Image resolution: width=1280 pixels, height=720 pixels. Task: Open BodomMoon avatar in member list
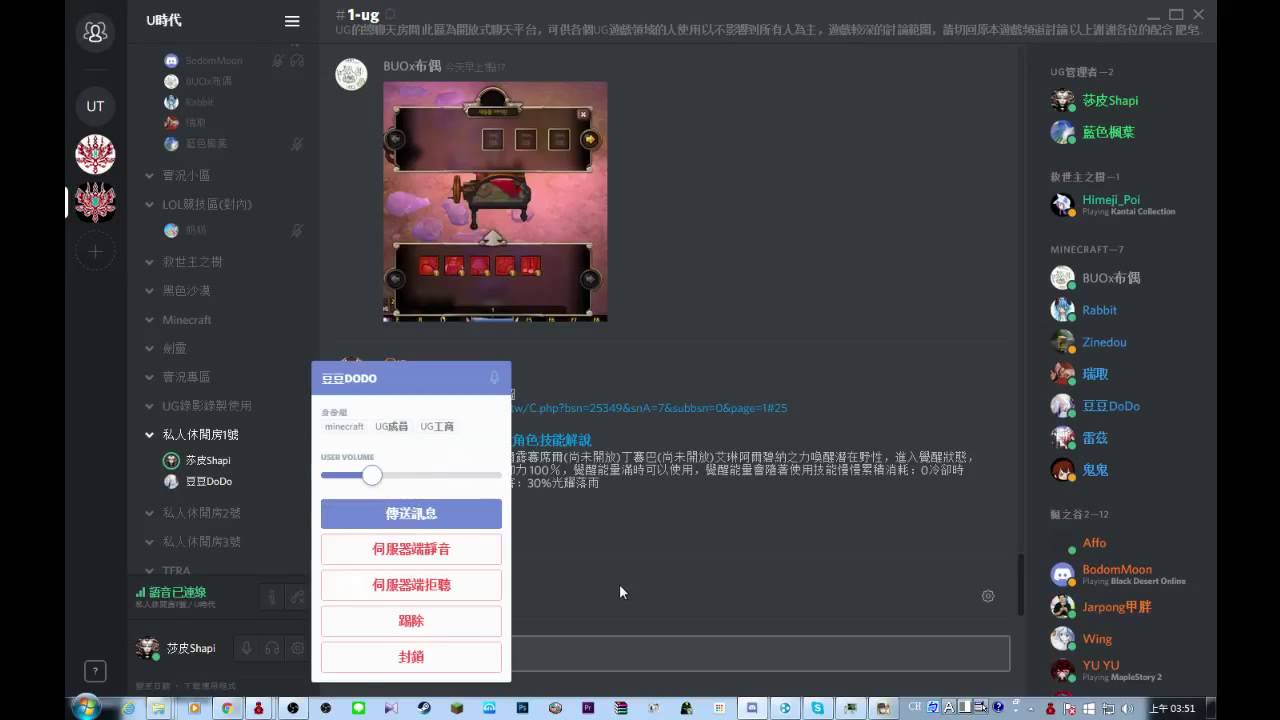pyautogui.click(x=1062, y=574)
